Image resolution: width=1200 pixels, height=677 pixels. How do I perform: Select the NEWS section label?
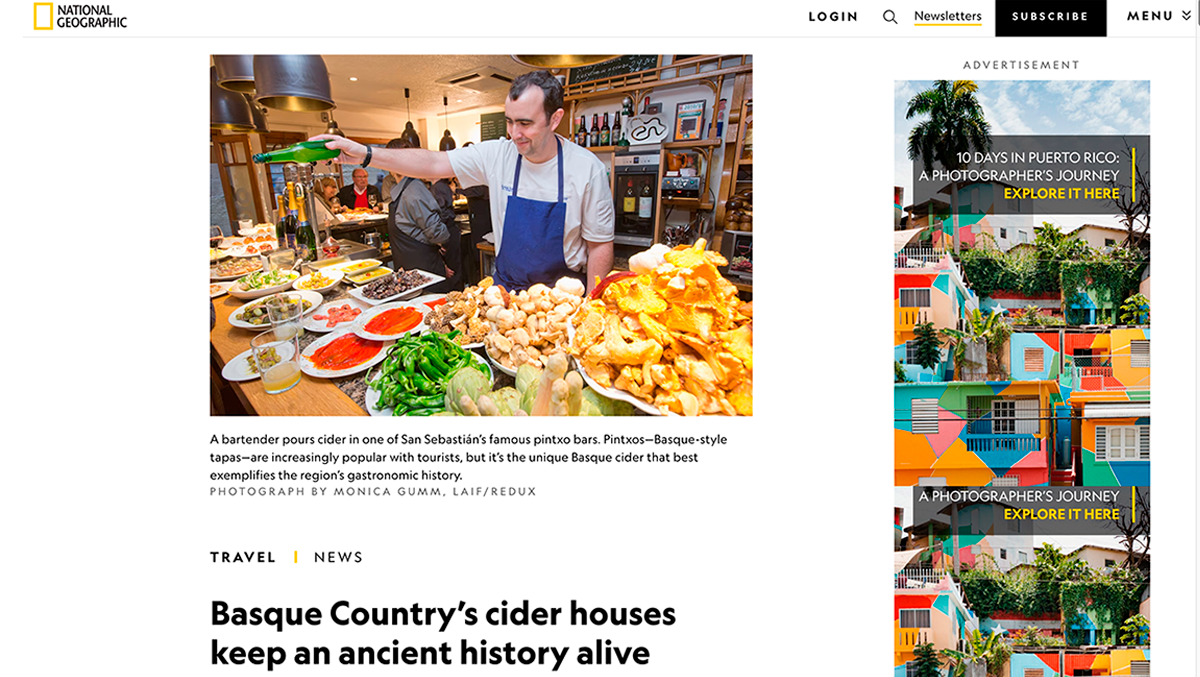coord(338,557)
